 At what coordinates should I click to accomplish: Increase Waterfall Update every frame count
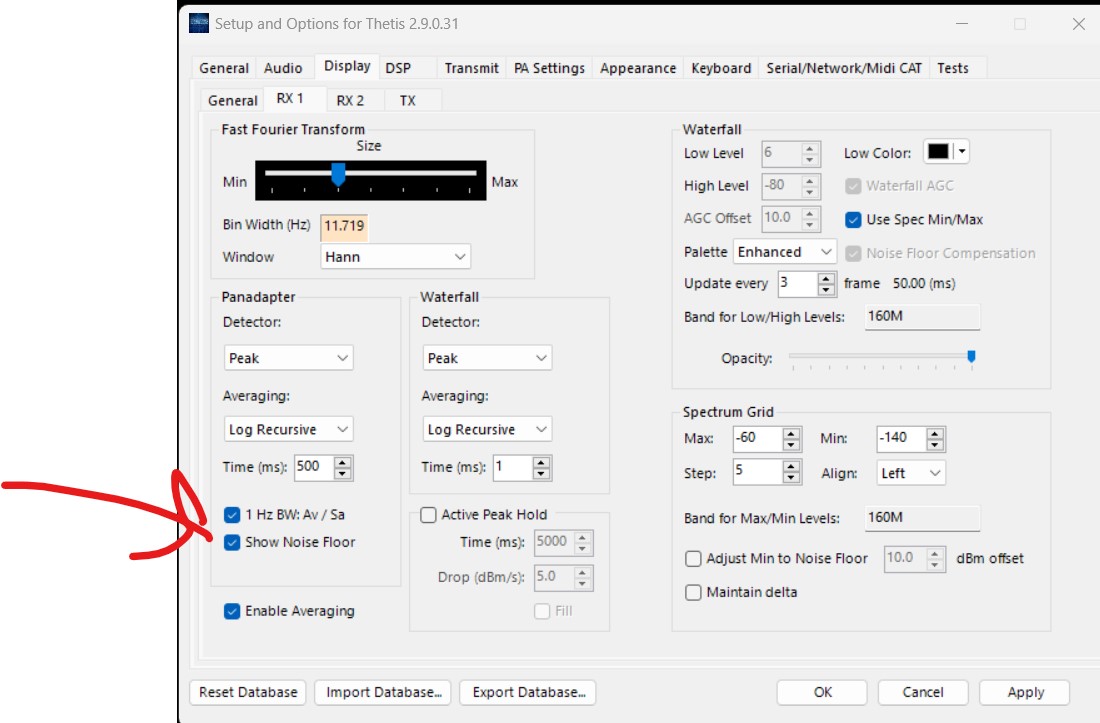click(826, 278)
